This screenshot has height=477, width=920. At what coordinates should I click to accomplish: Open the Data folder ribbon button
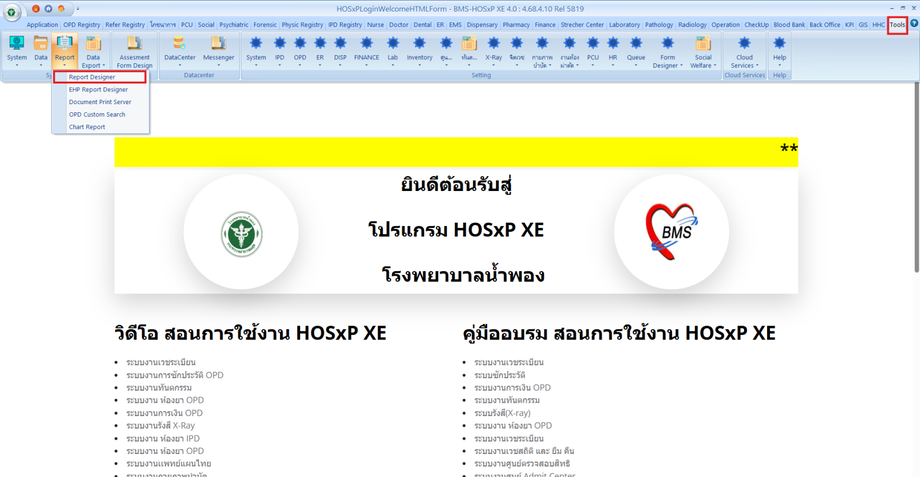pyautogui.click(x=40, y=50)
